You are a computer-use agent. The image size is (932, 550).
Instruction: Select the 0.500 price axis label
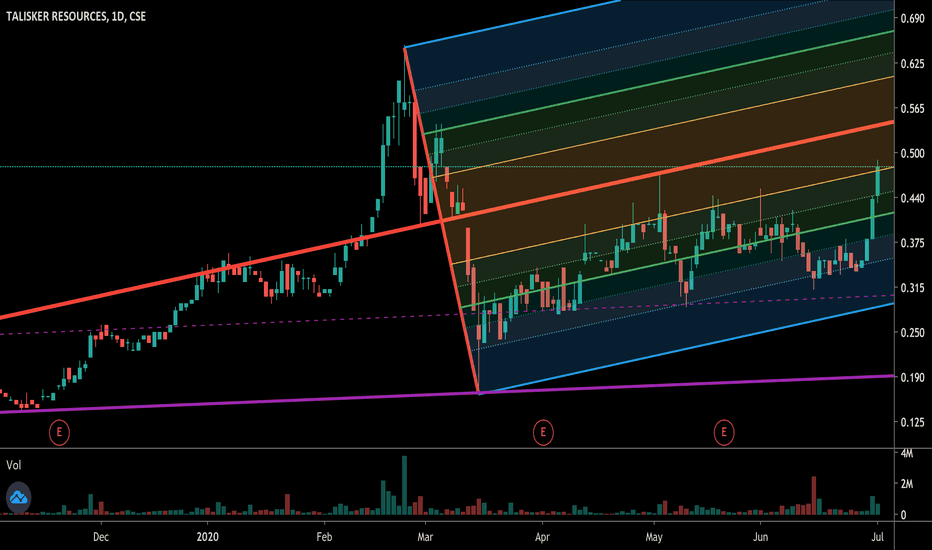pyautogui.click(x=912, y=153)
